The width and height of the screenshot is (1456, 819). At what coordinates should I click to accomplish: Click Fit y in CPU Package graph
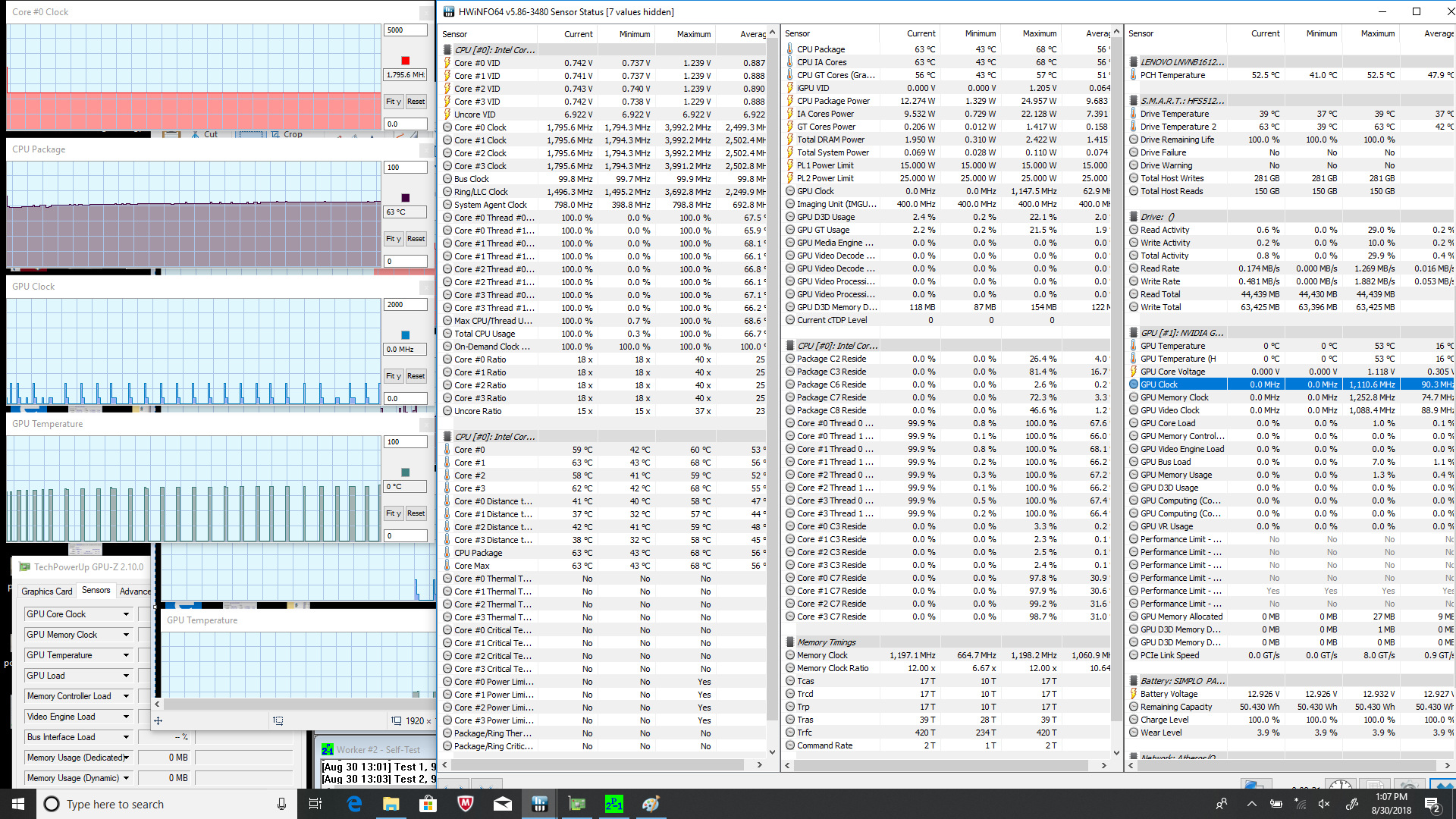tap(393, 239)
